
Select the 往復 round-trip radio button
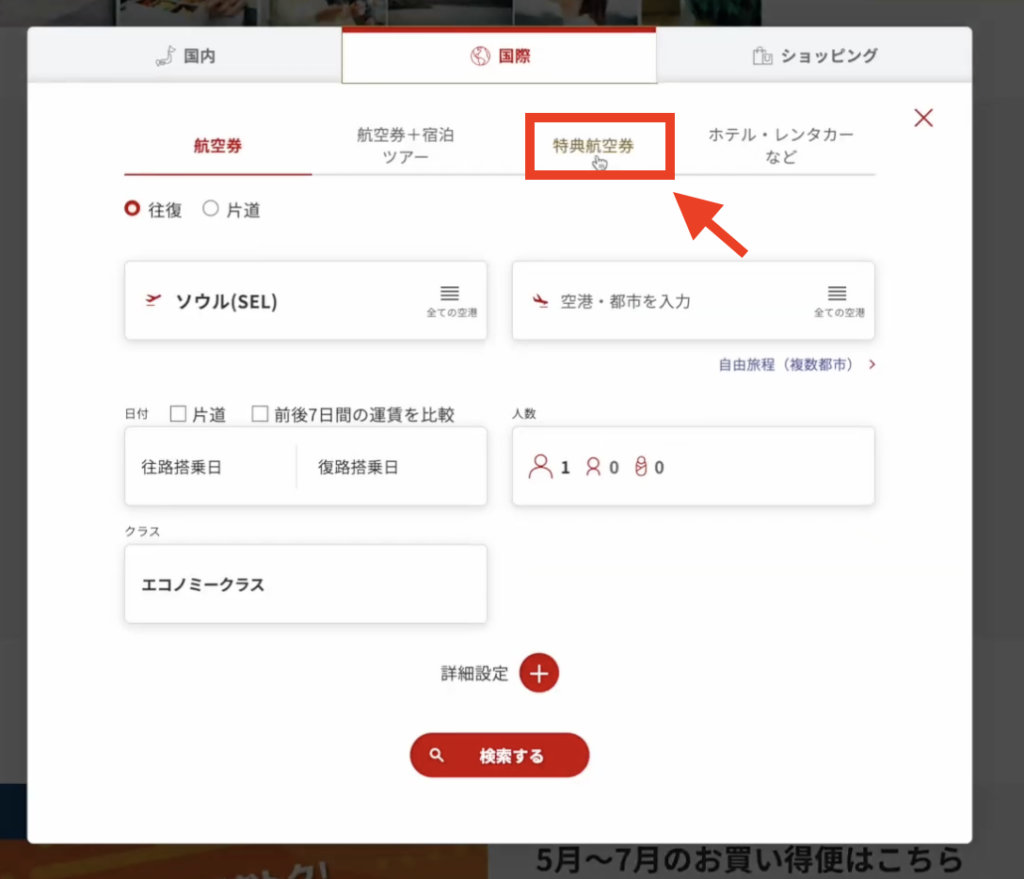click(133, 208)
